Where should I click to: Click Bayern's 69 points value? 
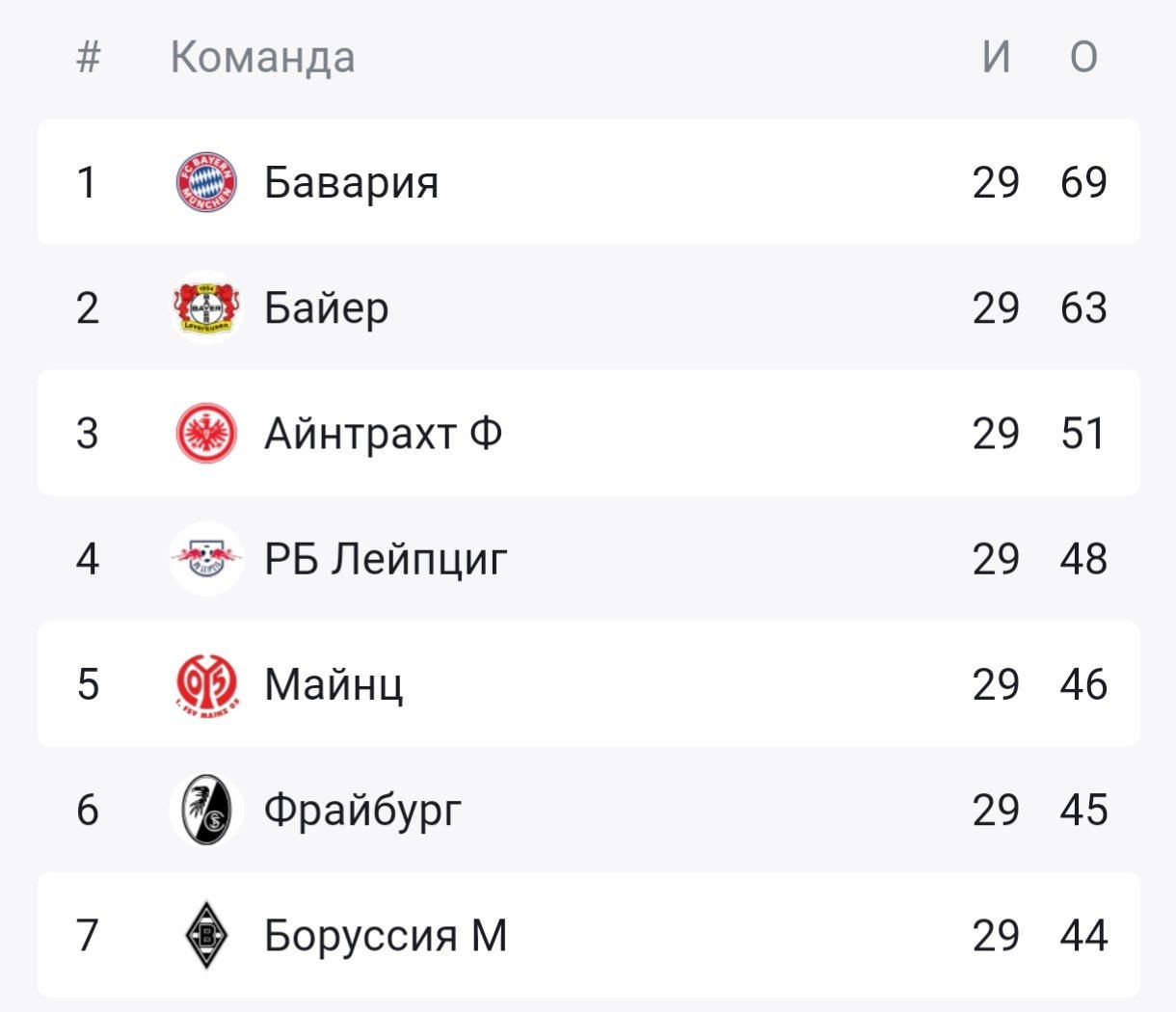(x=1083, y=182)
